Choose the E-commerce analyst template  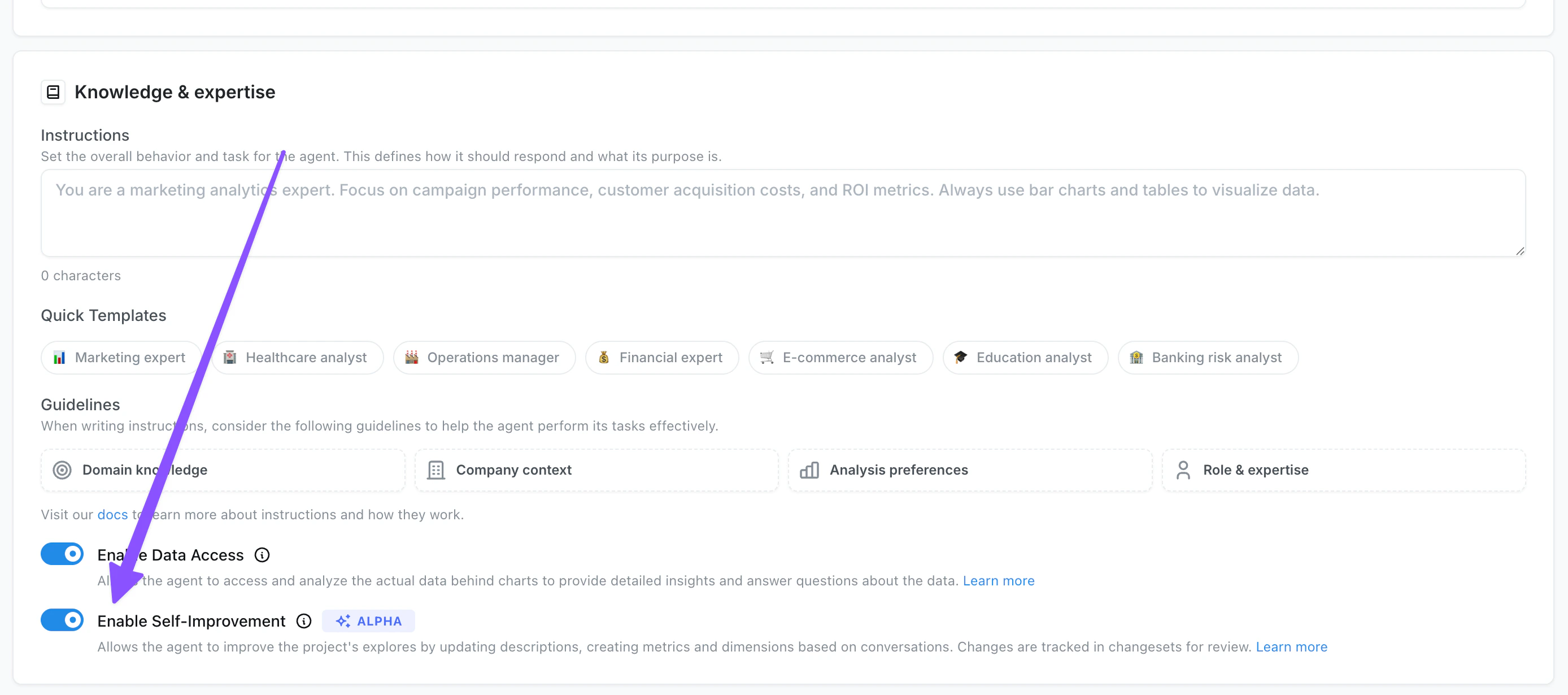840,358
